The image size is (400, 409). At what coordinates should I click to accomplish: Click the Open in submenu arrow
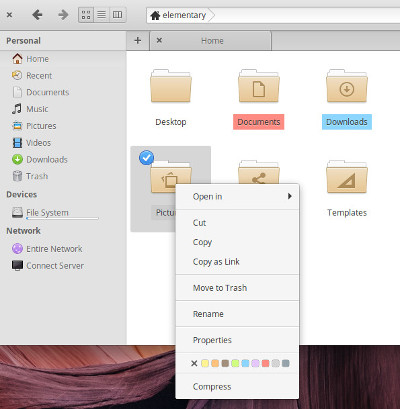[x=290, y=196]
